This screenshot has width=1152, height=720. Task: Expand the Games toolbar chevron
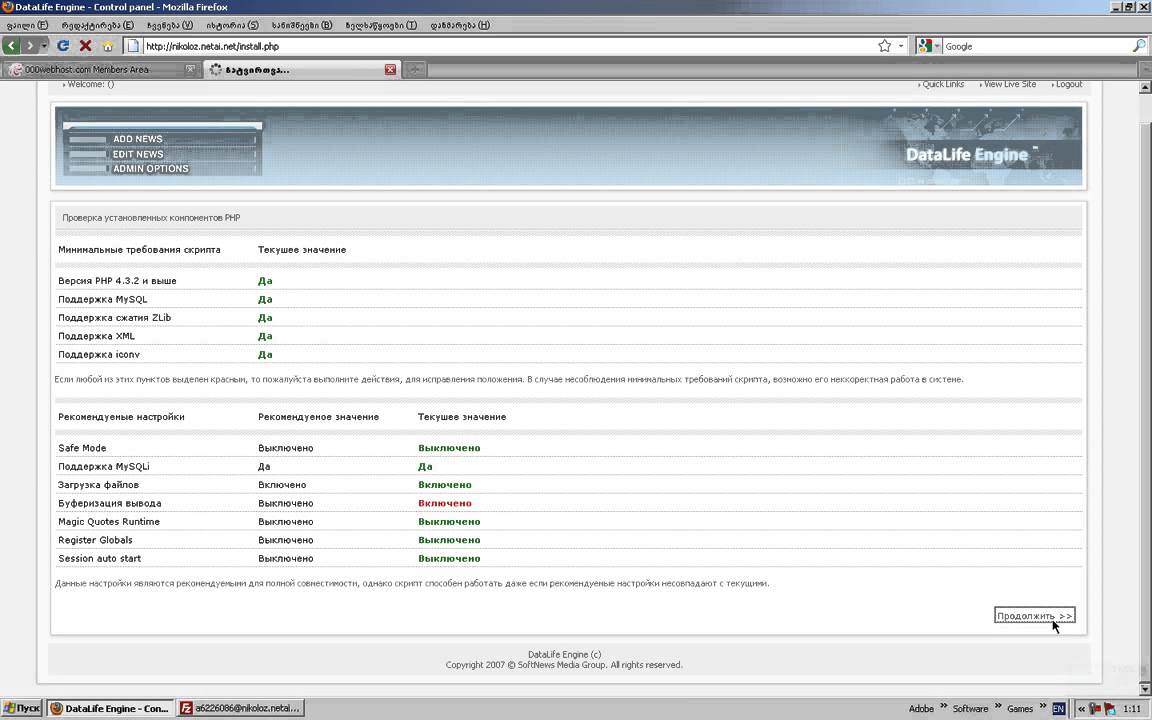[x=1043, y=707]
